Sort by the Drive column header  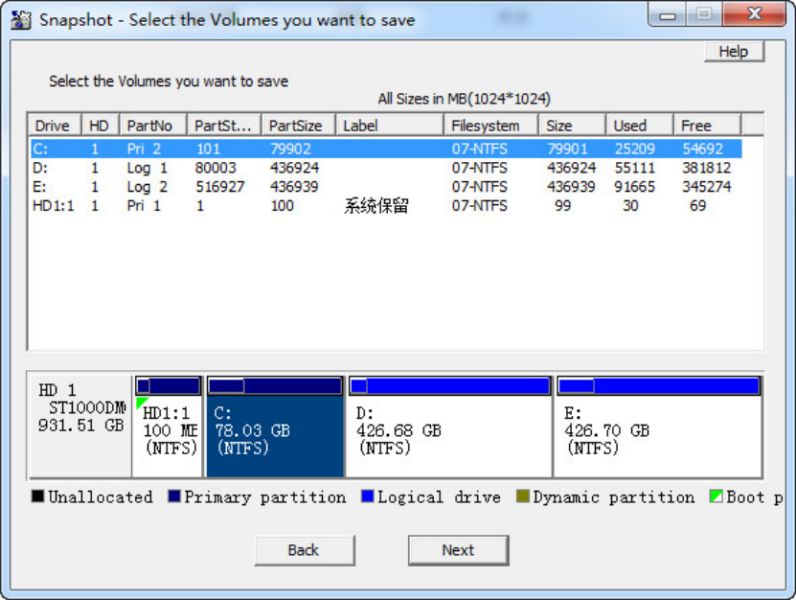(54, 125)
